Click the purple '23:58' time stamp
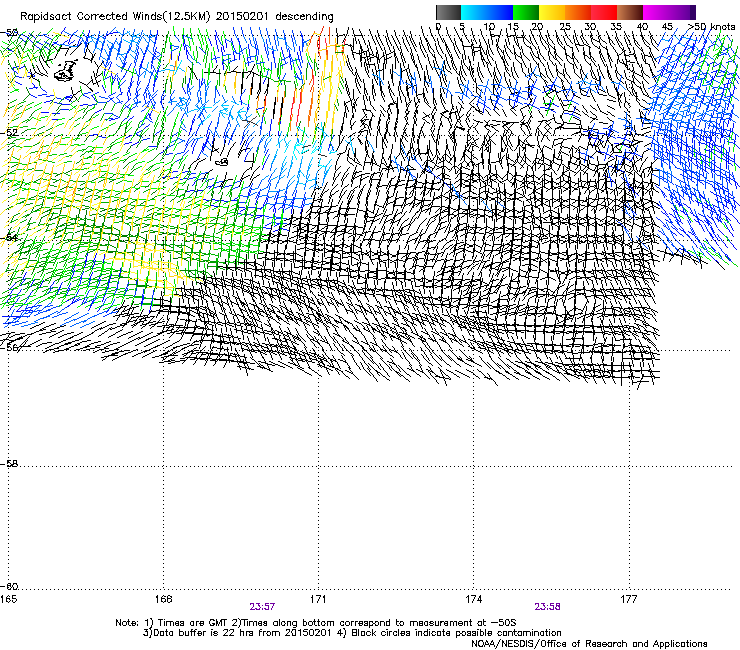 pos(547,607)
